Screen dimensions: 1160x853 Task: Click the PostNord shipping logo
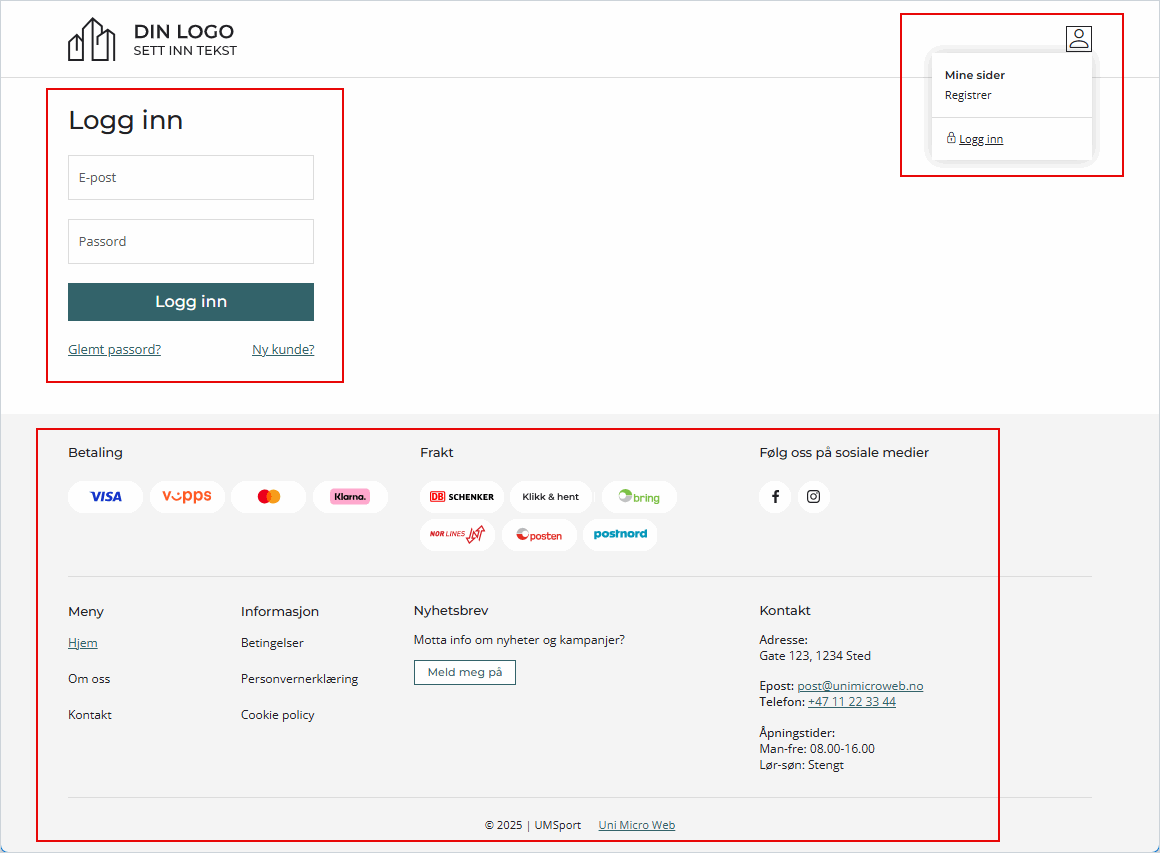620,535
